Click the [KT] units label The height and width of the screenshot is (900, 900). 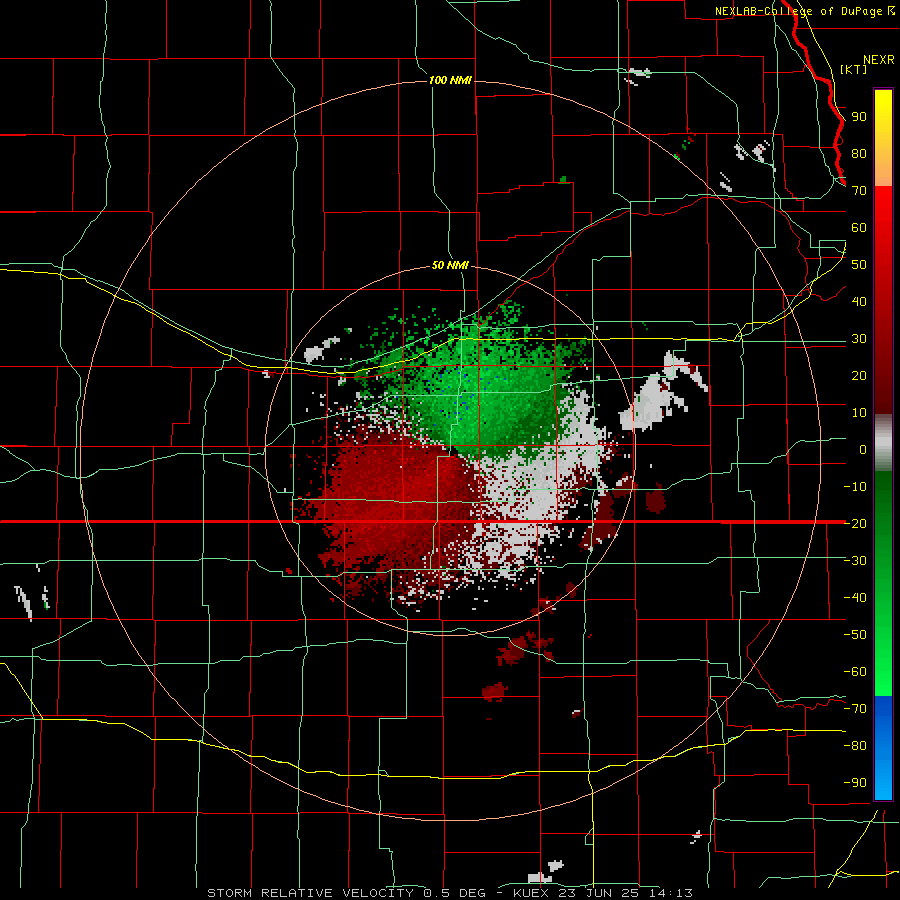click(853, 69)
